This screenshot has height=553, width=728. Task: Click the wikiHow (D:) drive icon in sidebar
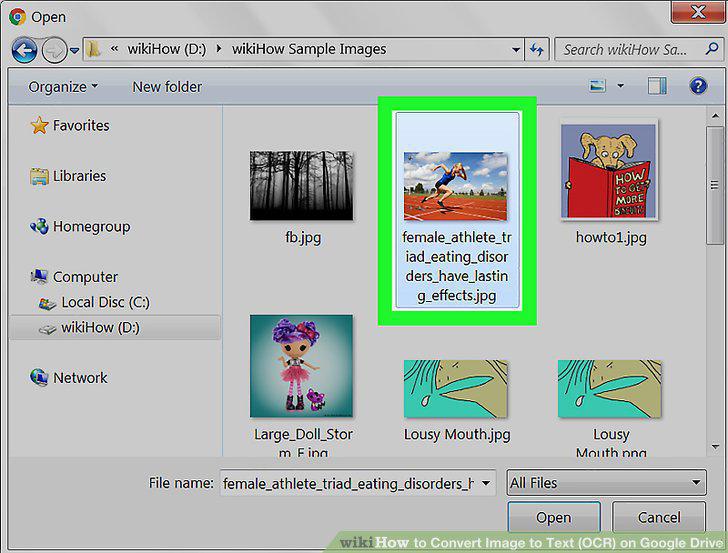(47, 329)
